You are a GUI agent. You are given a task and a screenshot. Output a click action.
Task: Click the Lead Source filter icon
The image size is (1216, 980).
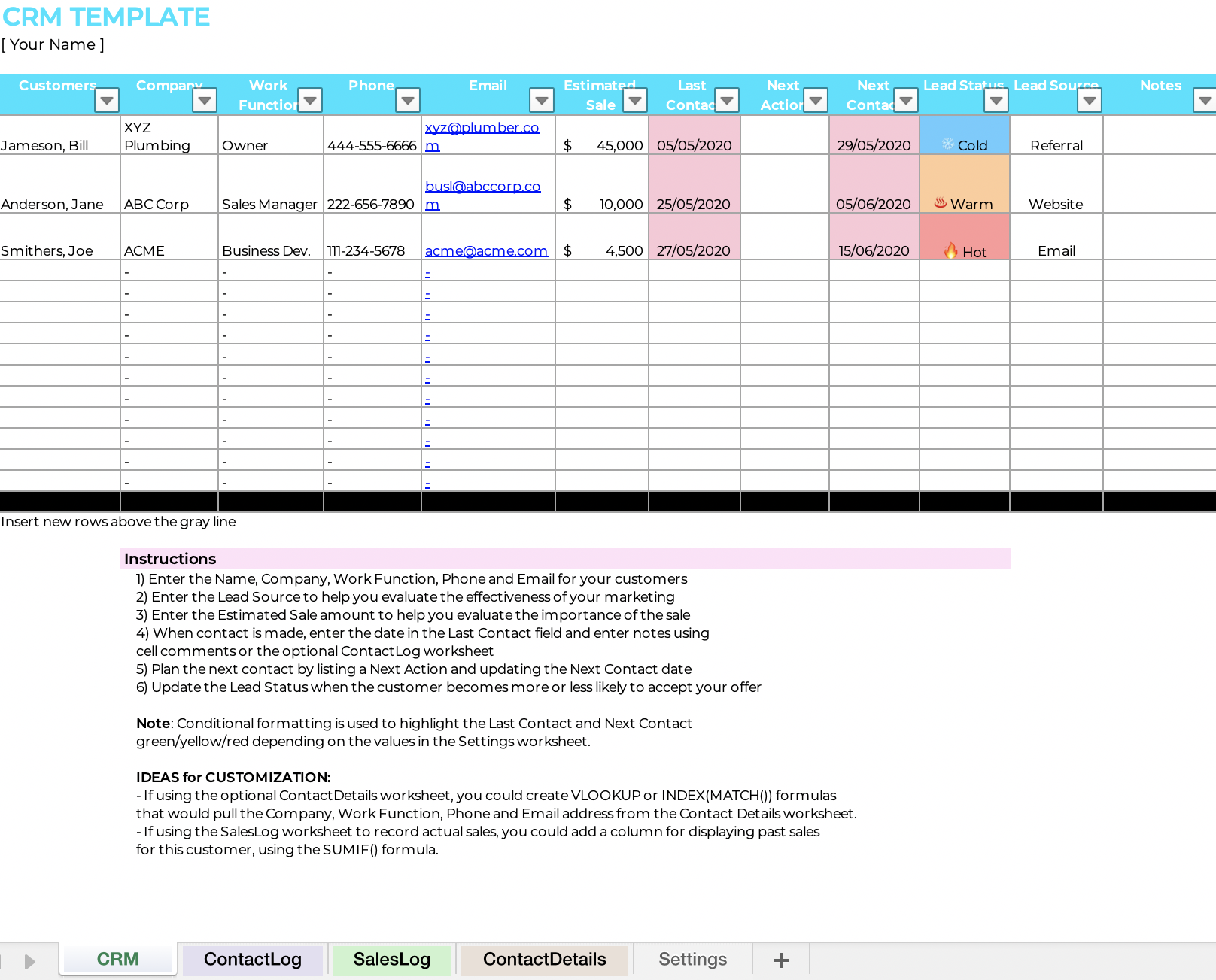(1090, 99)
